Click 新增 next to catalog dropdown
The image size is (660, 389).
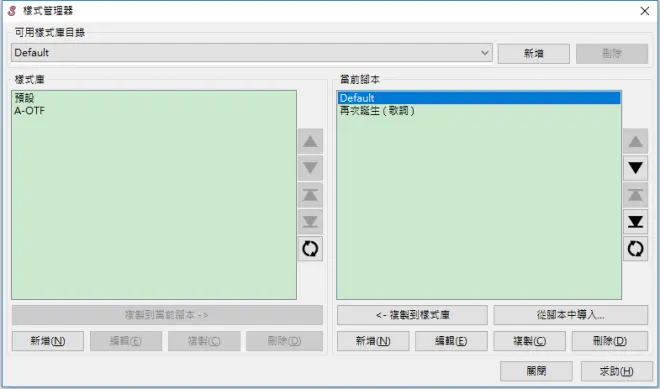(534, 53)
